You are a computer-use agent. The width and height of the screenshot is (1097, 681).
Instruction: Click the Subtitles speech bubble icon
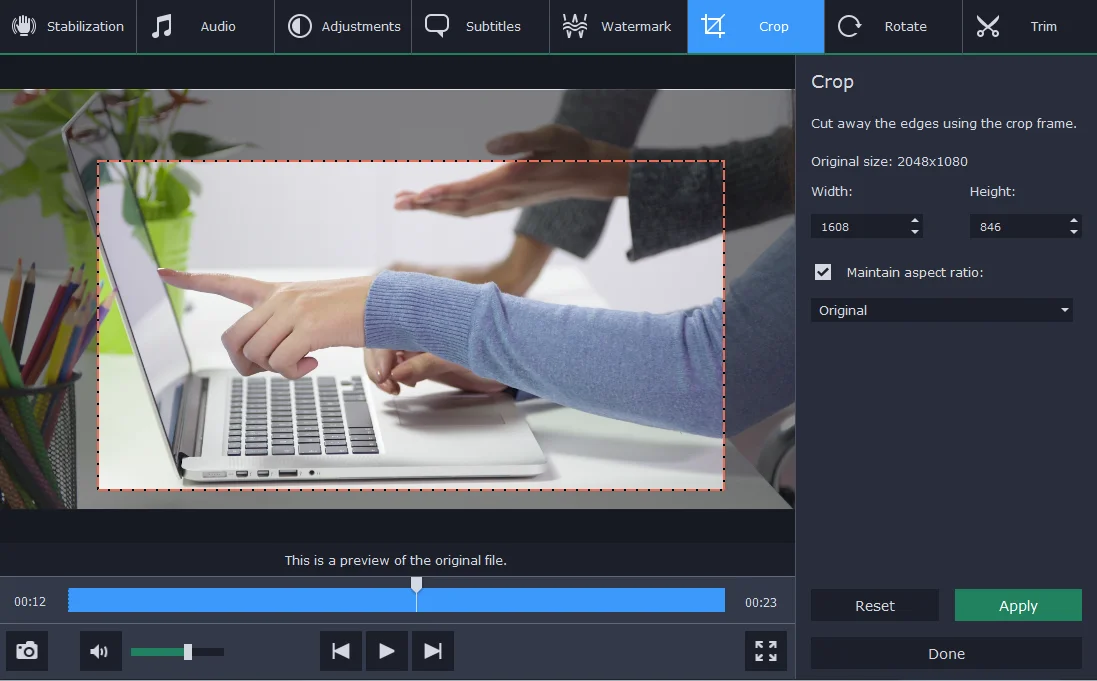click(437, 26)
